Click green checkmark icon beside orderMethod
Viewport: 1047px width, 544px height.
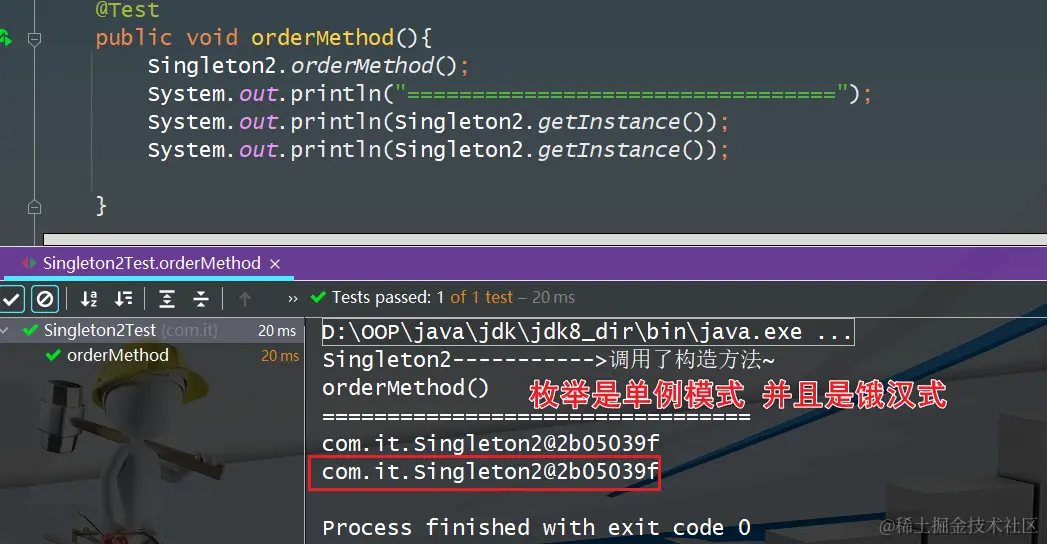53,356
